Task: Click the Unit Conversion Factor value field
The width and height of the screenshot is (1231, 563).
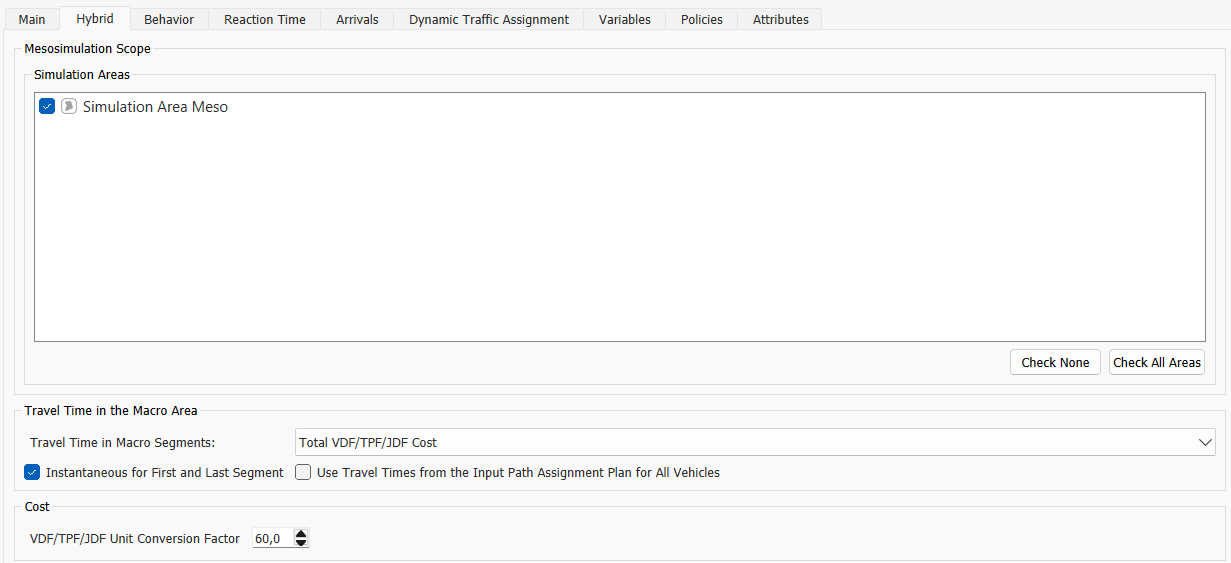Action: click(271, 539)
